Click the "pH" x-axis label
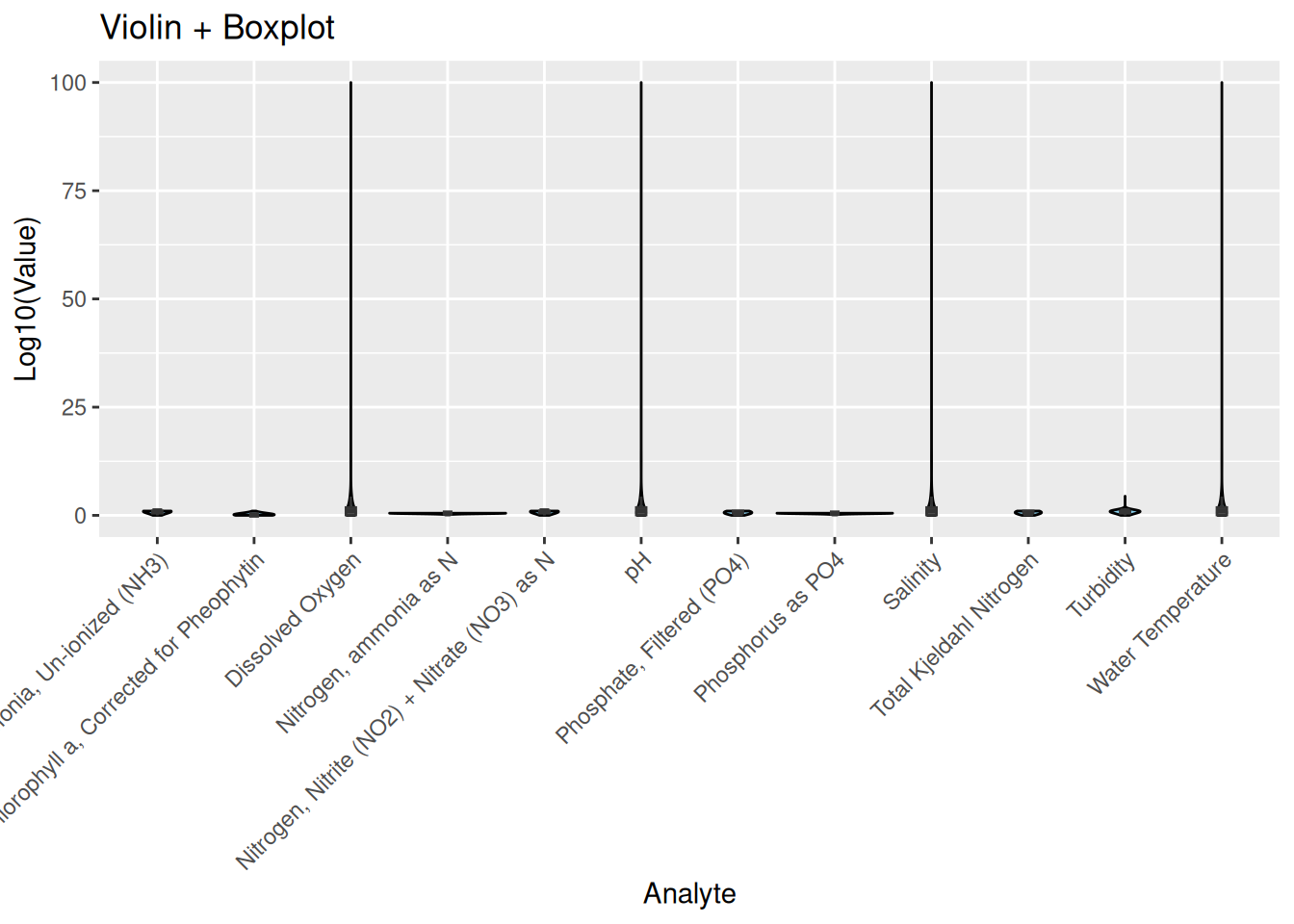Screen dimensions: 1294x924 pos(637,568)
